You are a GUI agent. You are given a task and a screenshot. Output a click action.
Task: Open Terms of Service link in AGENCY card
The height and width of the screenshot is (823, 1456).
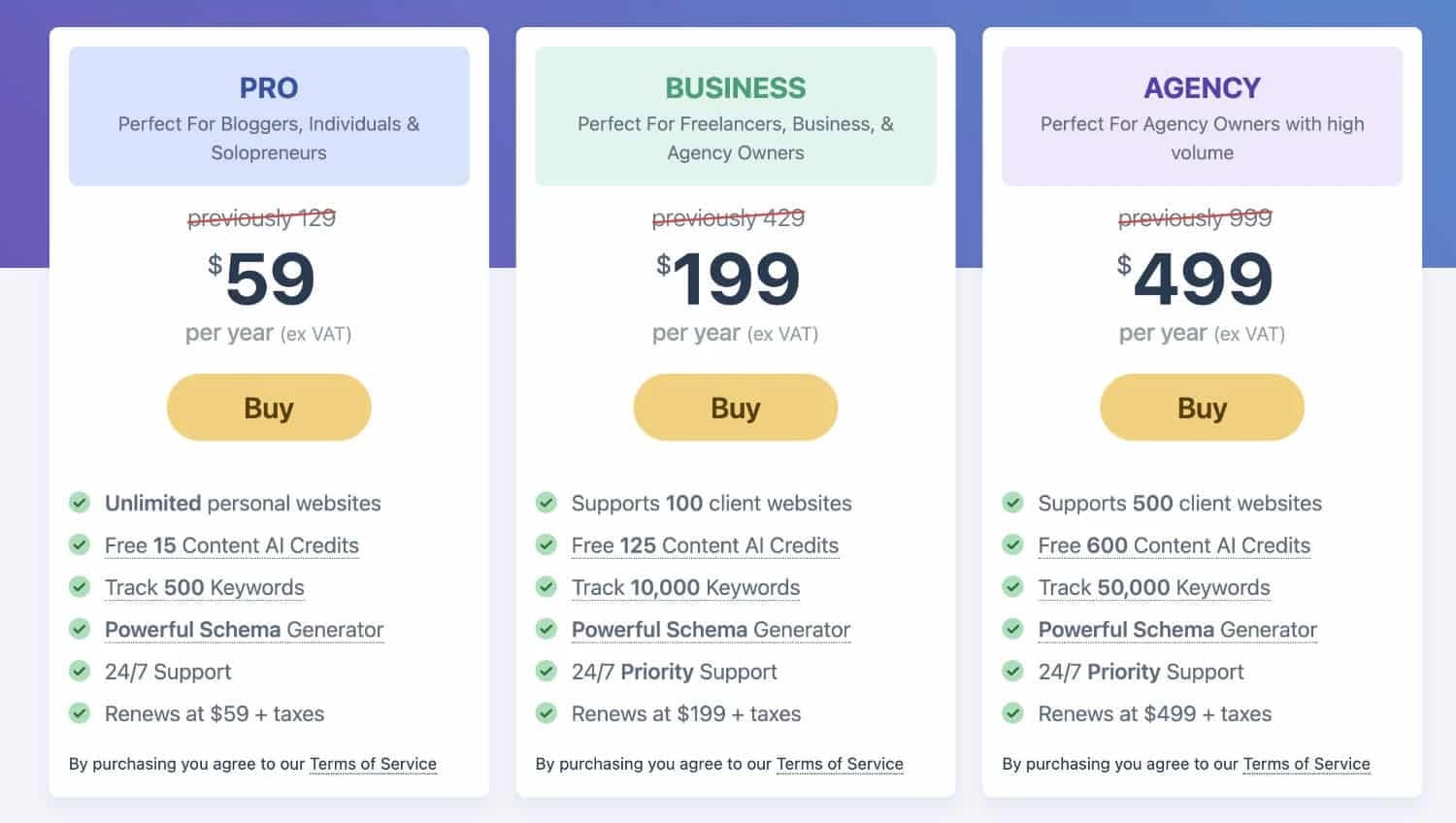click(1306, 764)
